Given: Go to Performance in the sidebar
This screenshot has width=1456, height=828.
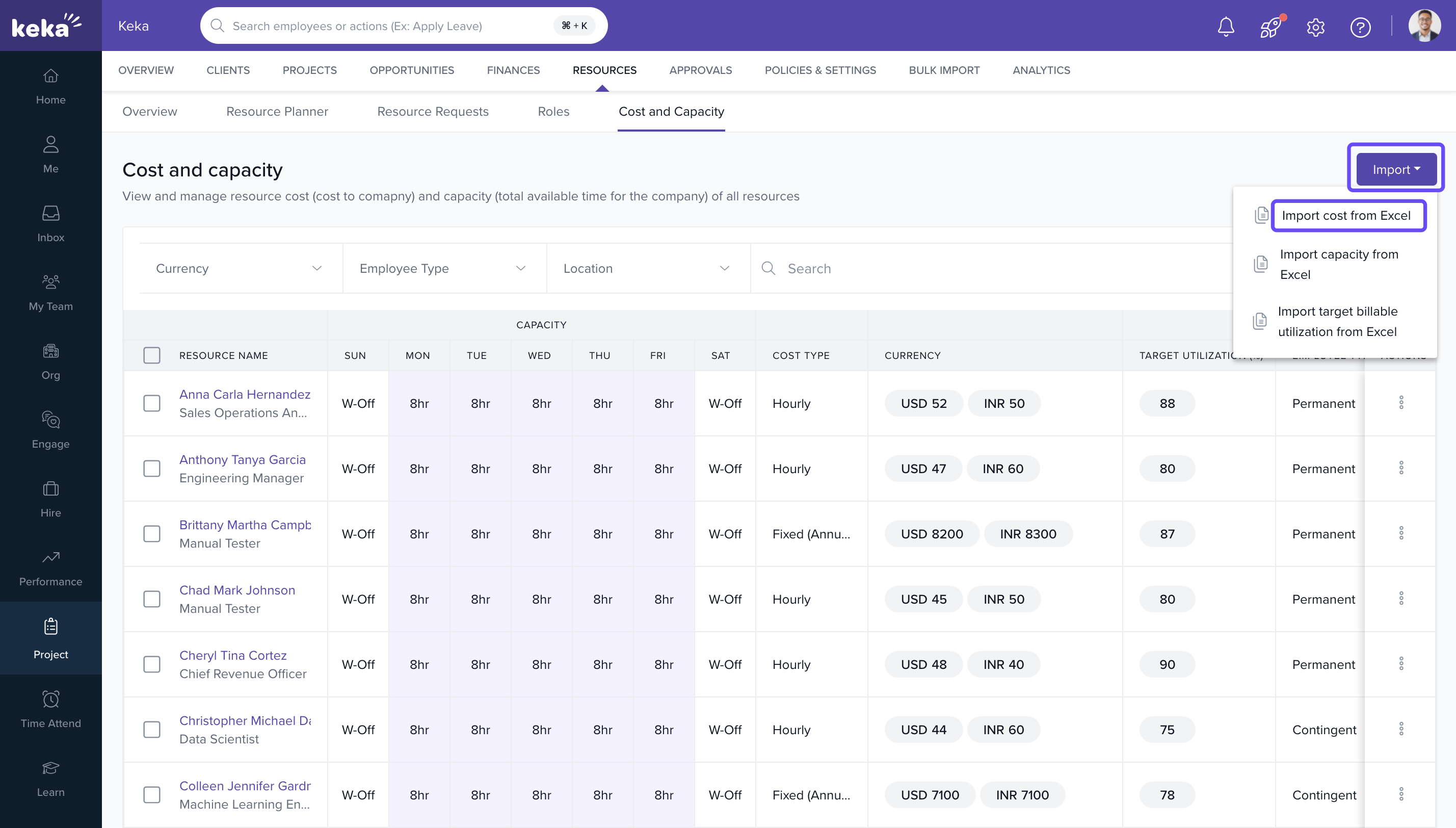Looking at the screenshot, I should 50,567.
